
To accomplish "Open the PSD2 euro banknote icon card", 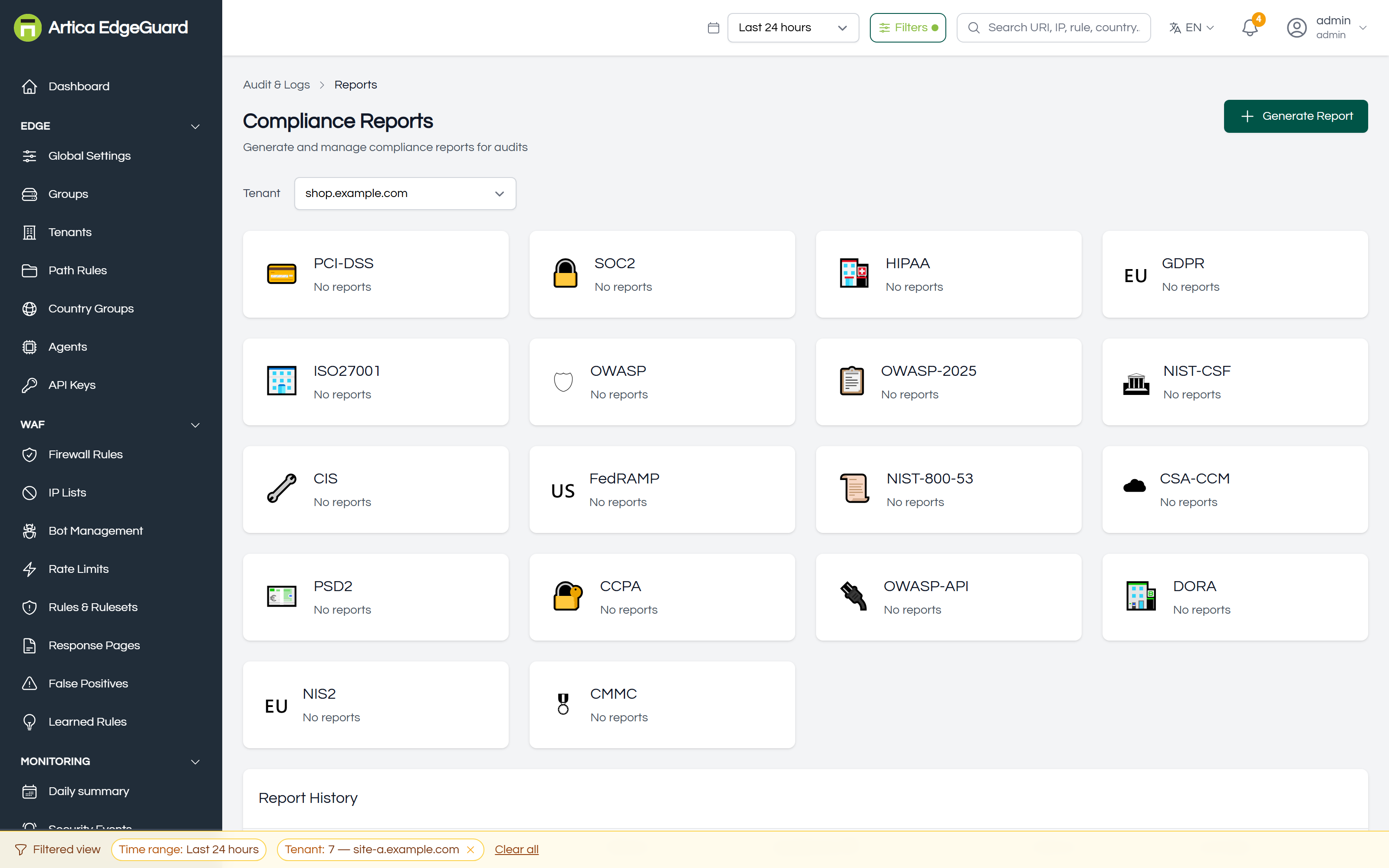I will pos(375,597).
